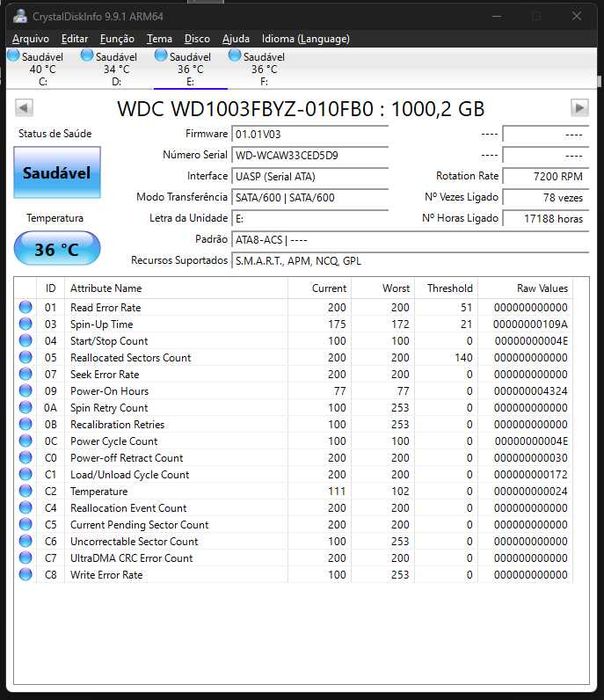This screenshot has height=700, width=604.
Task: Click status orb for Spin Retry Count
Action: pyautogui.click(x=25, y=408)
